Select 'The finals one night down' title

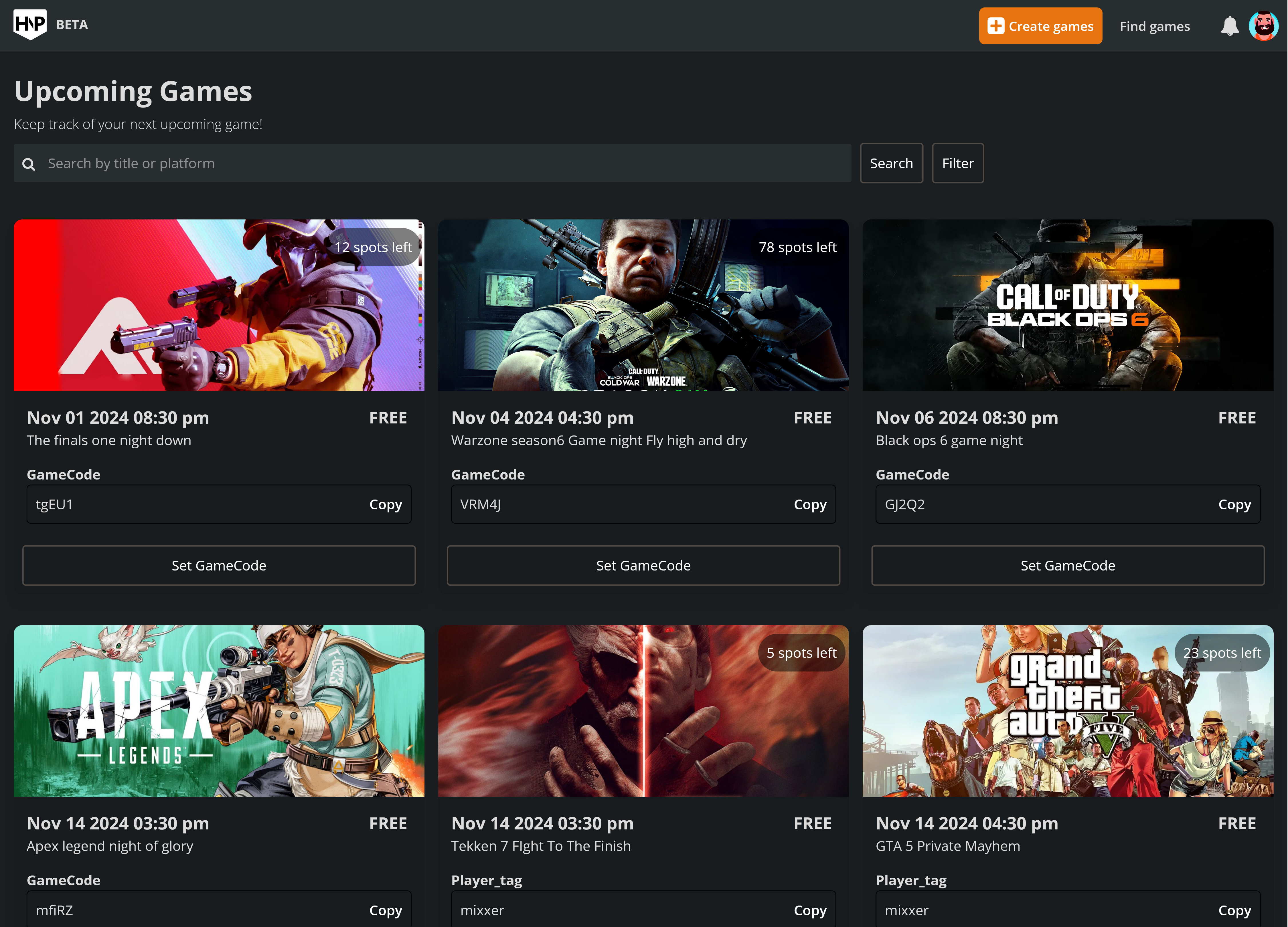109,441
